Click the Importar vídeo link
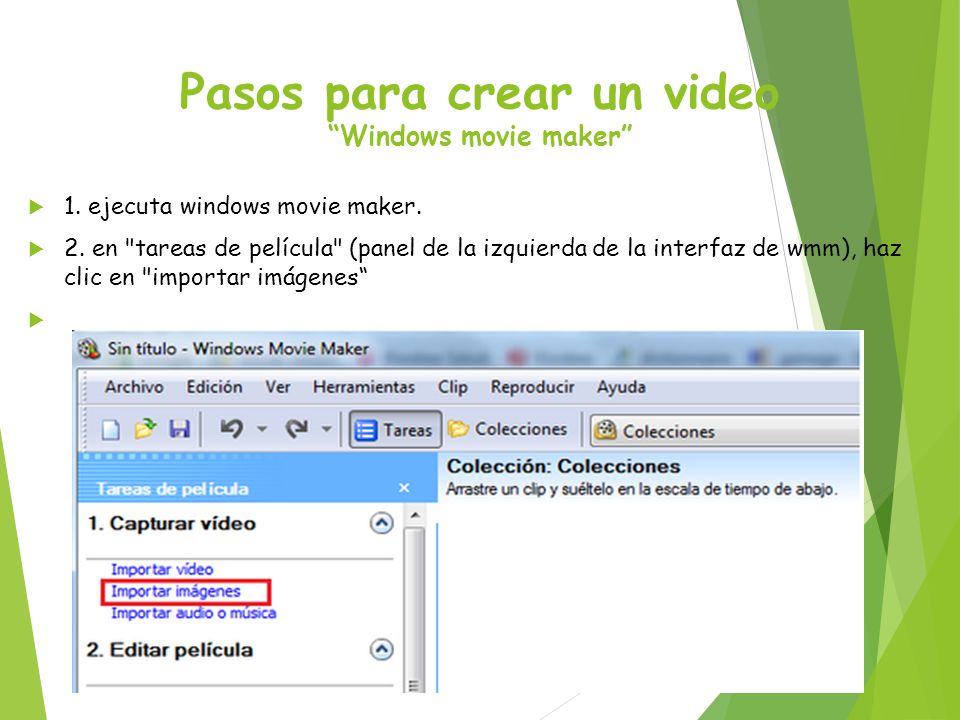The height and width of the screenshot is (720, 960). pyautogui.click(x=162, y=569)
